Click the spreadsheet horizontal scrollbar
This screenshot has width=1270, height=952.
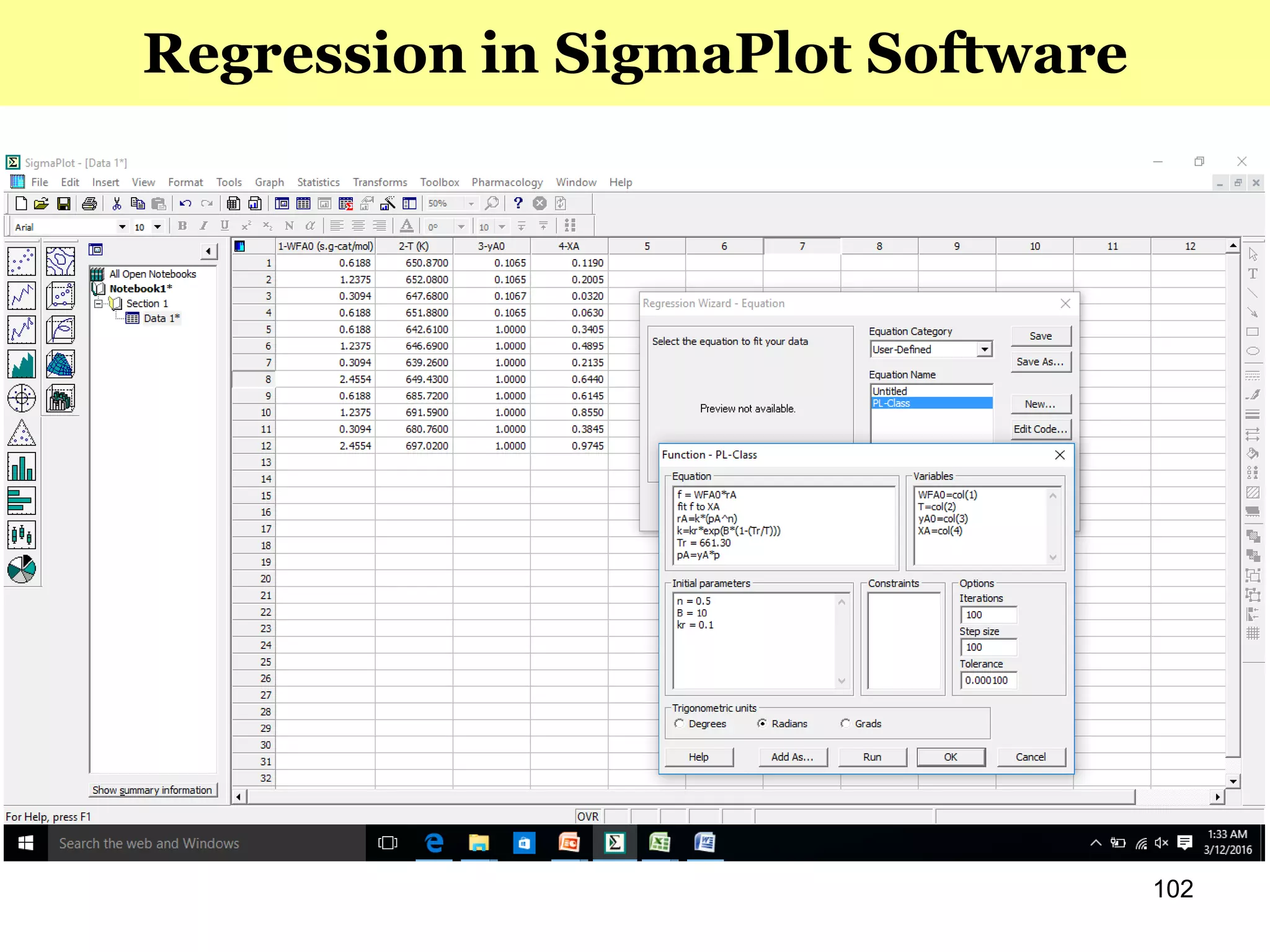pyautogui.click(x=691, y=796)
